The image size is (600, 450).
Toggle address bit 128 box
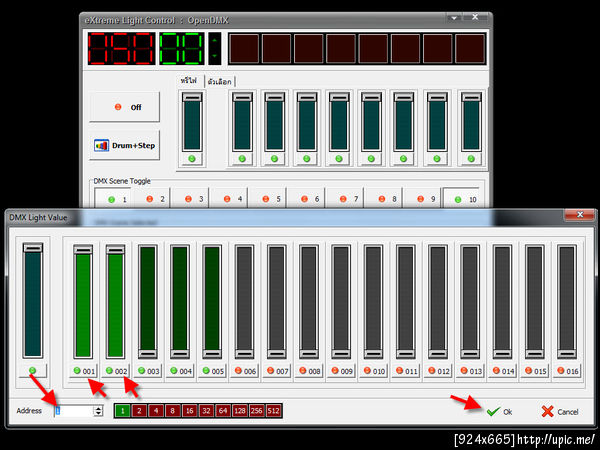pos(240,411)
